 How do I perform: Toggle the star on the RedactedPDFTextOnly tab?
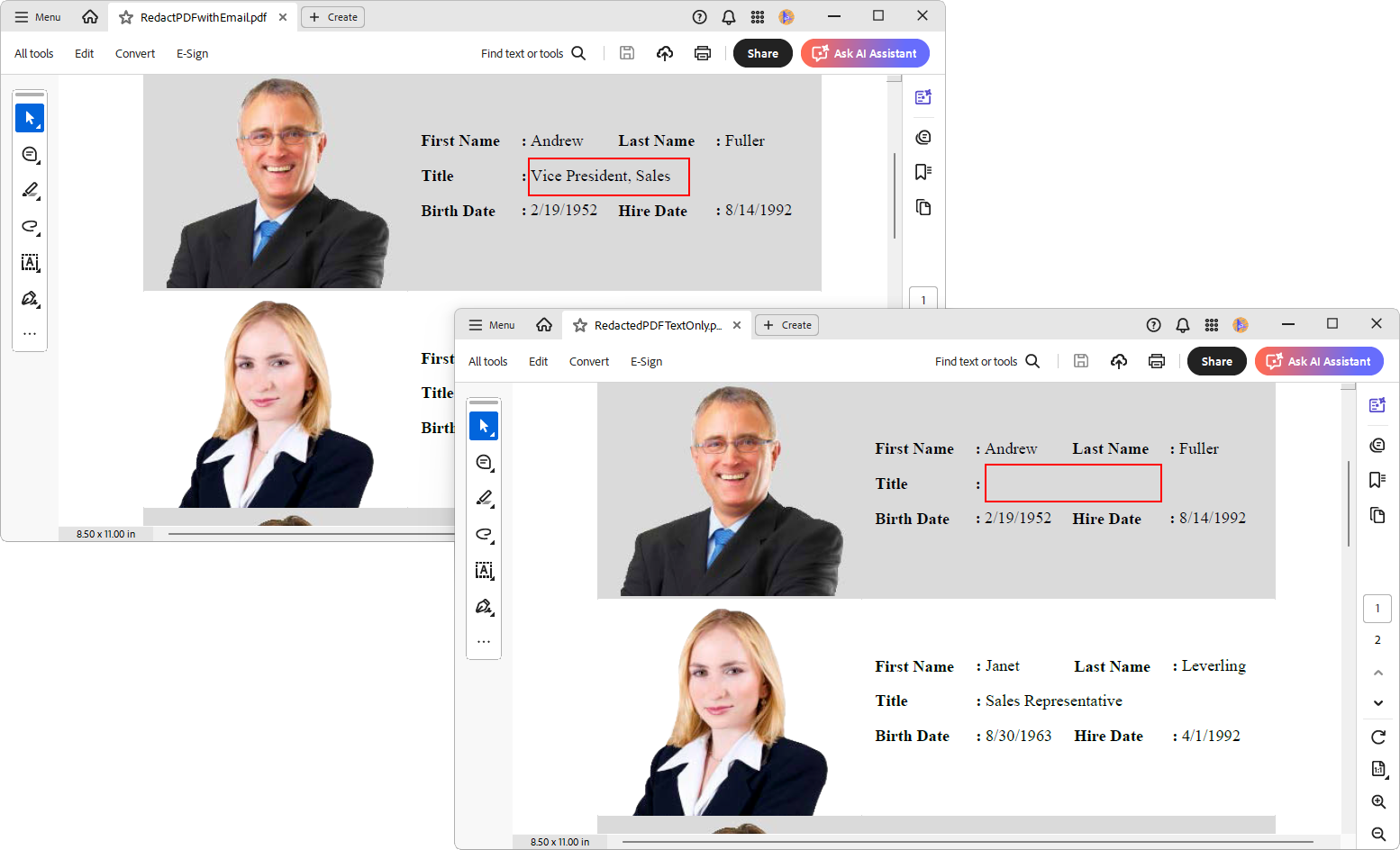[580, 325]
